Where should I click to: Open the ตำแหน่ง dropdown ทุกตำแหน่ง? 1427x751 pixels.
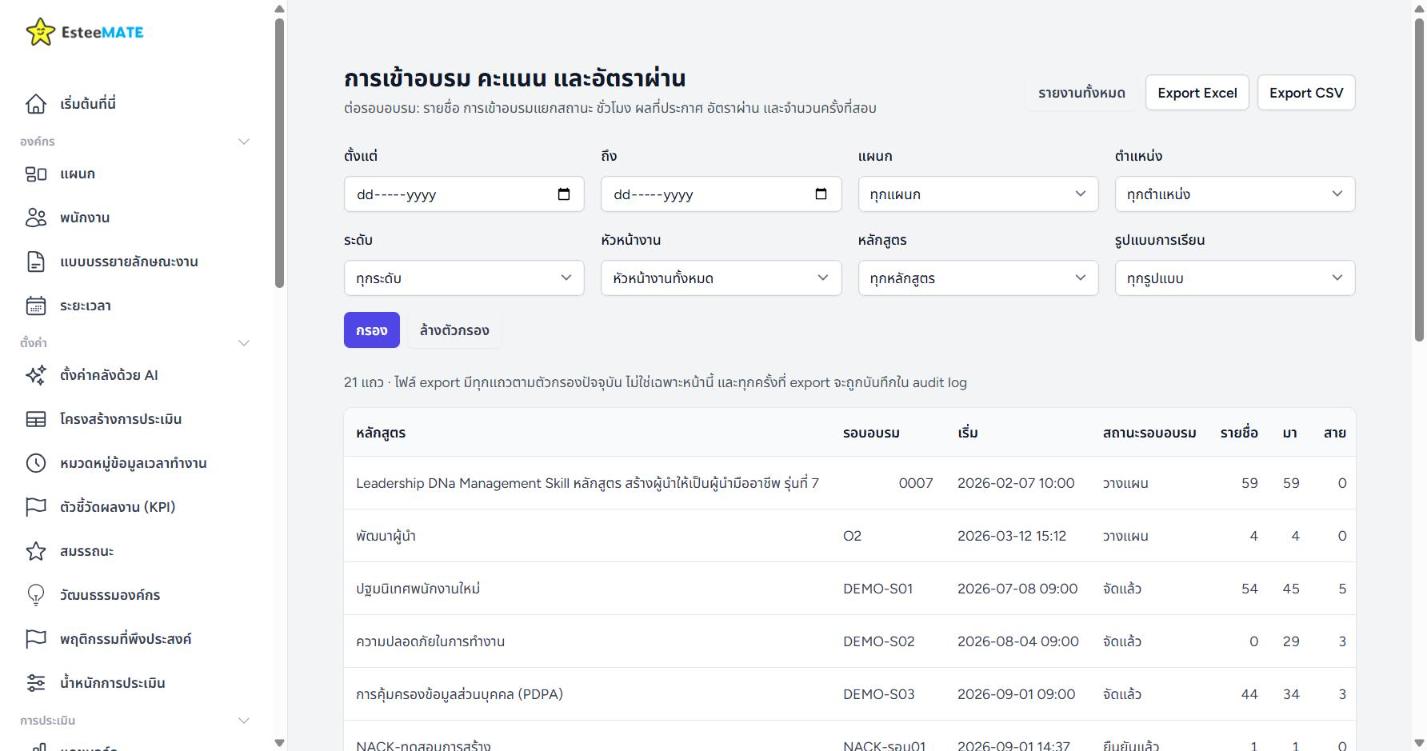[1235, 194]
